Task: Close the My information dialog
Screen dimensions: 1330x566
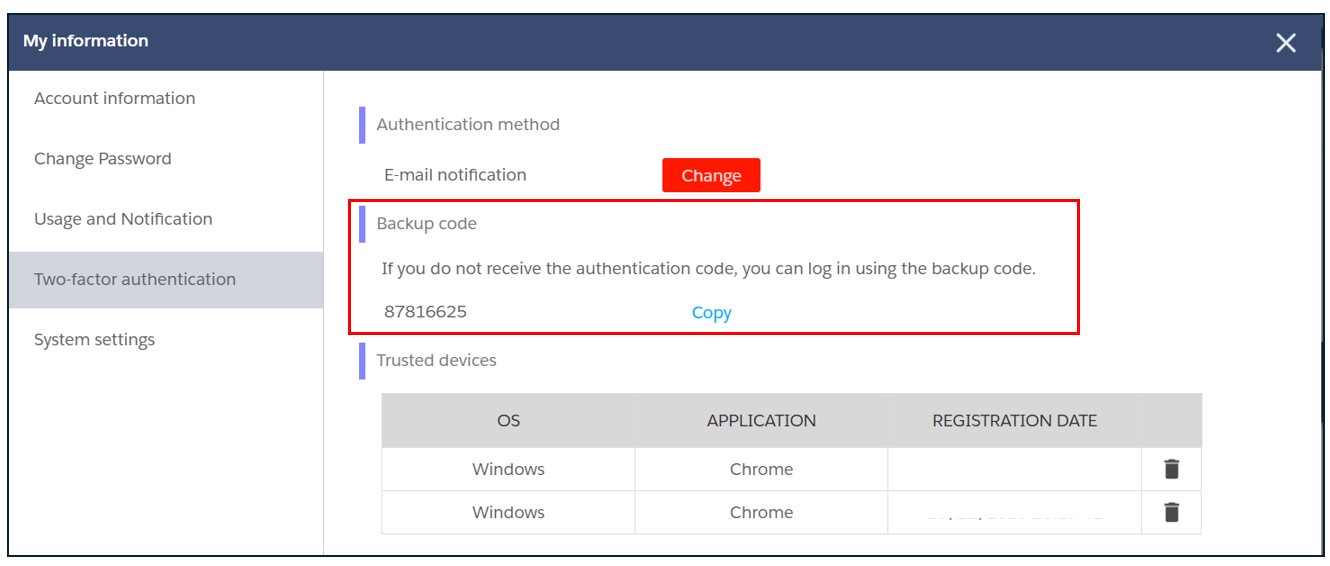Action: tap(1286, 42)
